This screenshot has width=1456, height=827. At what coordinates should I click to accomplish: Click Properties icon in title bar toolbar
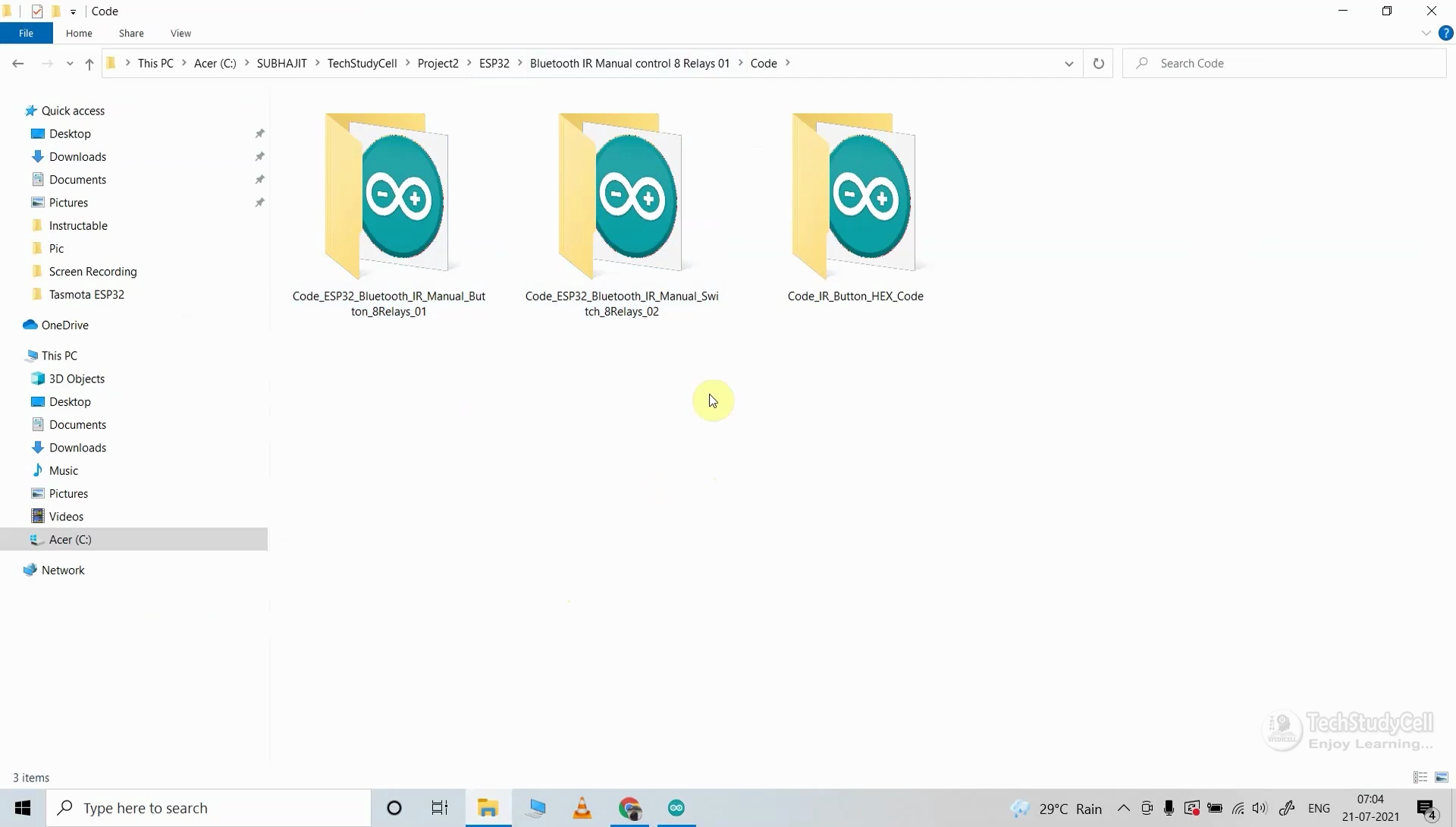[37, 11]
